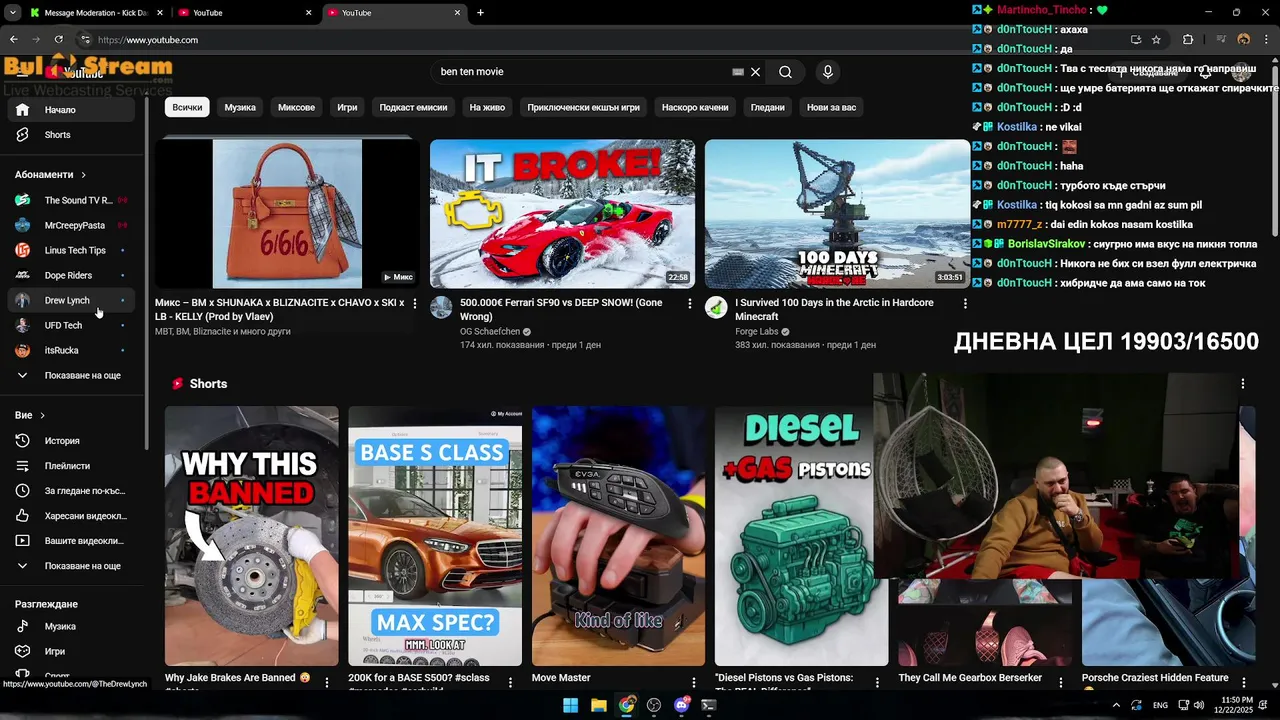The image size is (1280, 720).
Task: Select the На живо filter chip
Action: pyautogui.click(x=487, y=107)
